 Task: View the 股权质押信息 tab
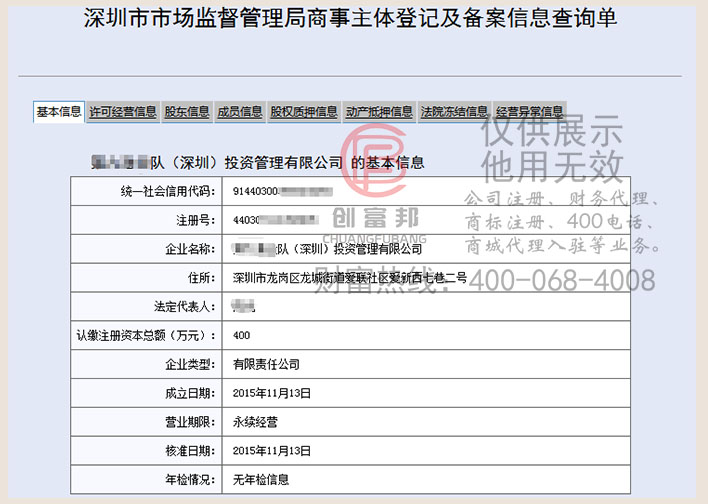304,112
